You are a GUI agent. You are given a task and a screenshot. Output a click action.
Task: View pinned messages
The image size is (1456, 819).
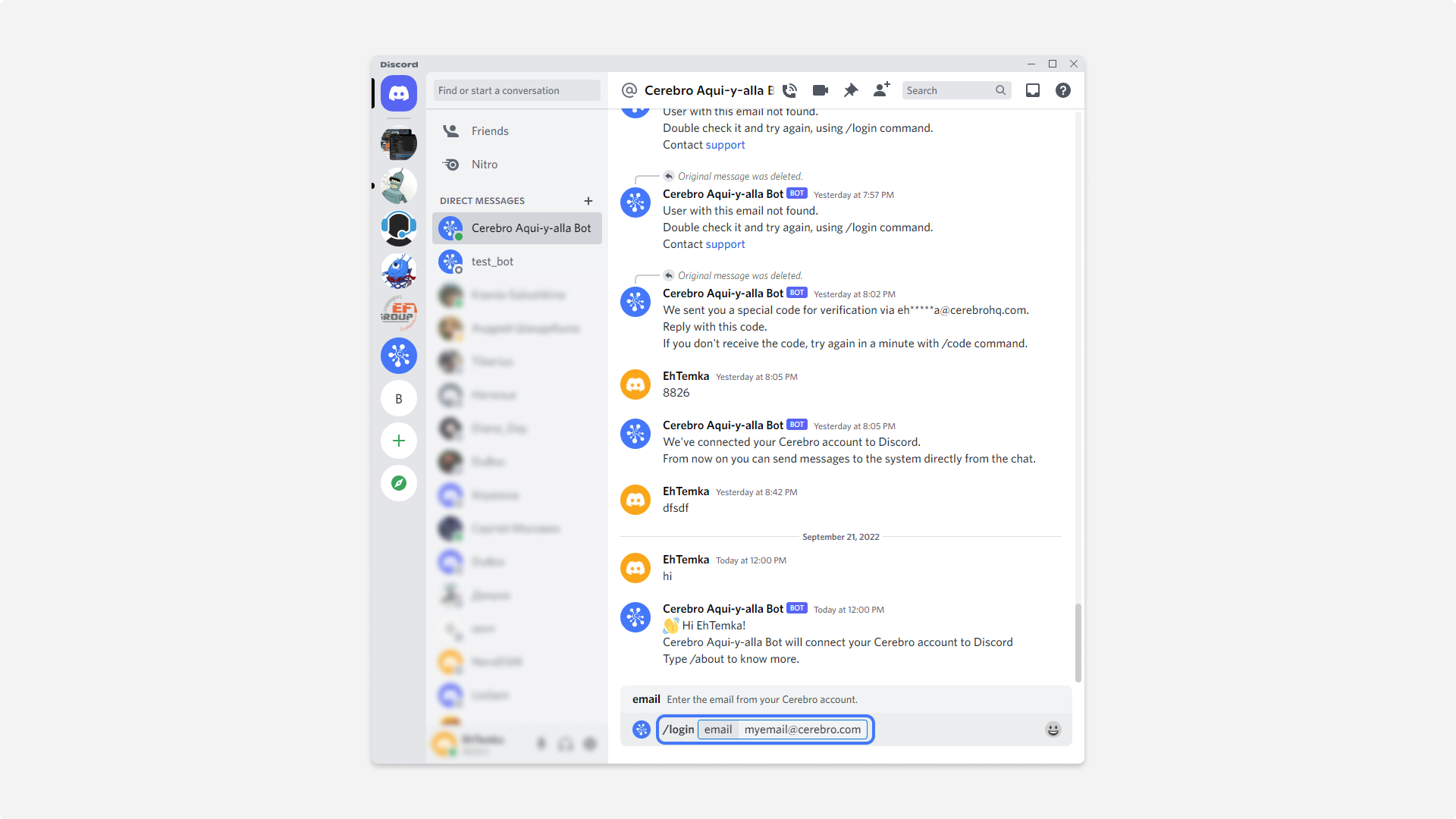click(x=850, y=90)
